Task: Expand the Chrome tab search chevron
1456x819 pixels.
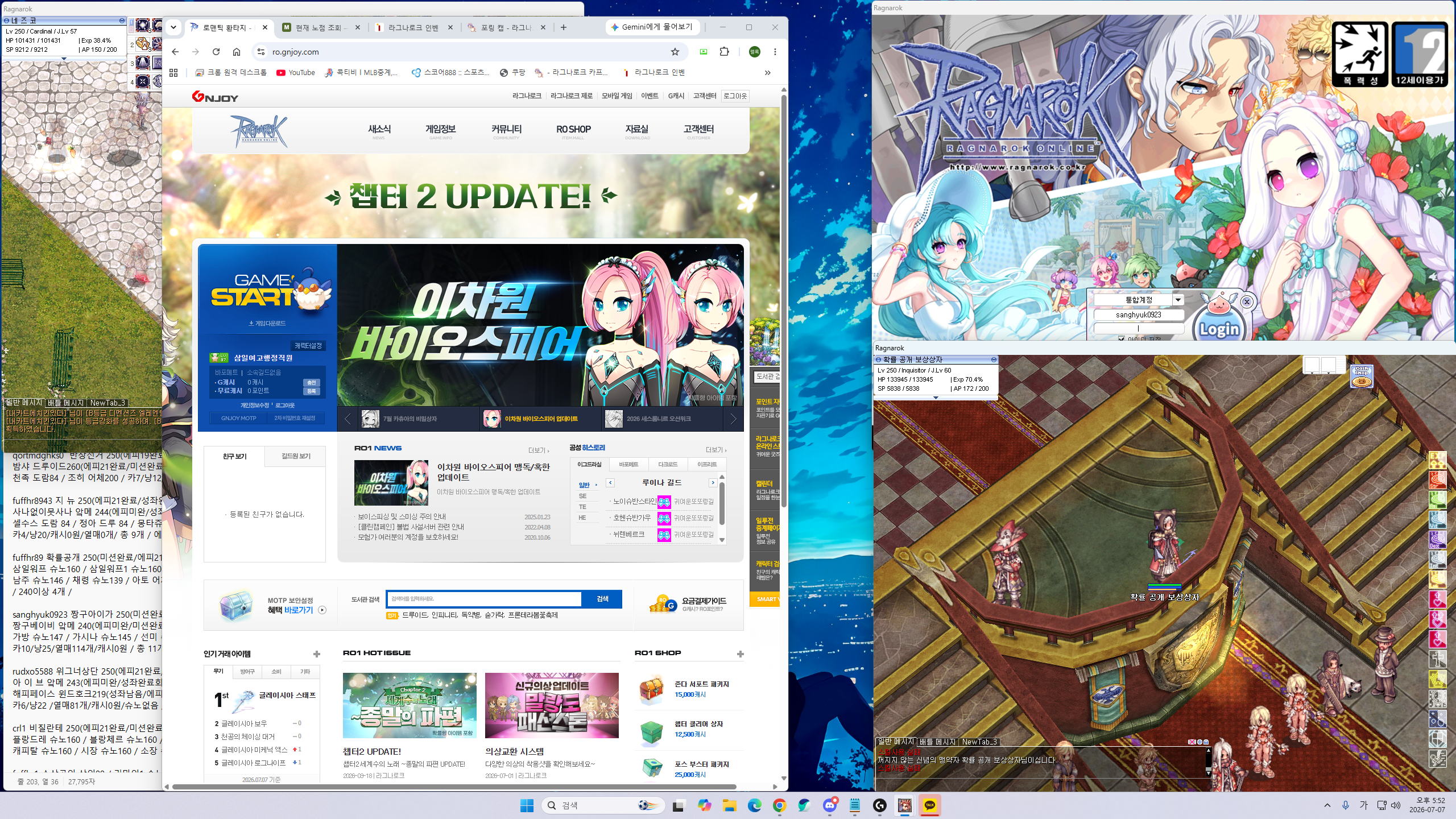Action: point(173,27)
